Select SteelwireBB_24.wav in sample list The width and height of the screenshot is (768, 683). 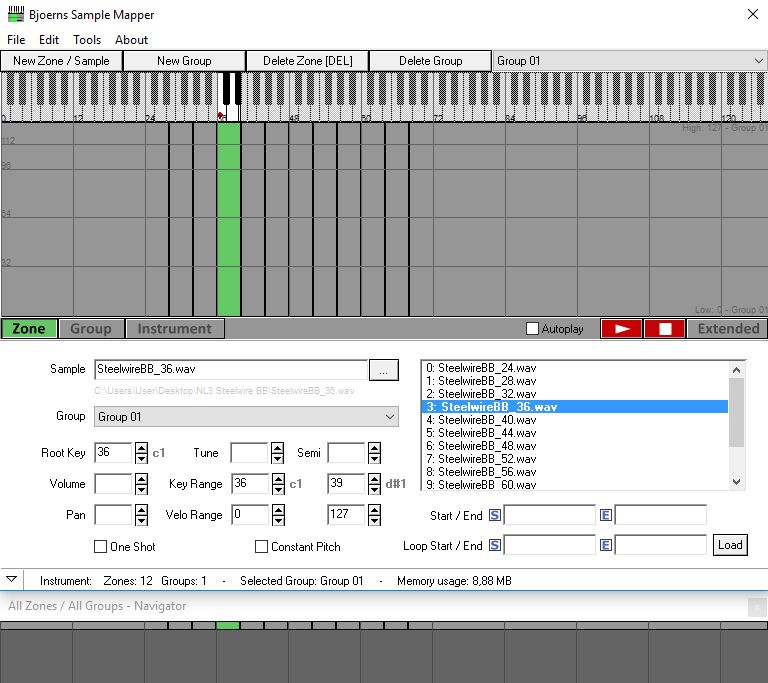pos(574,368)
